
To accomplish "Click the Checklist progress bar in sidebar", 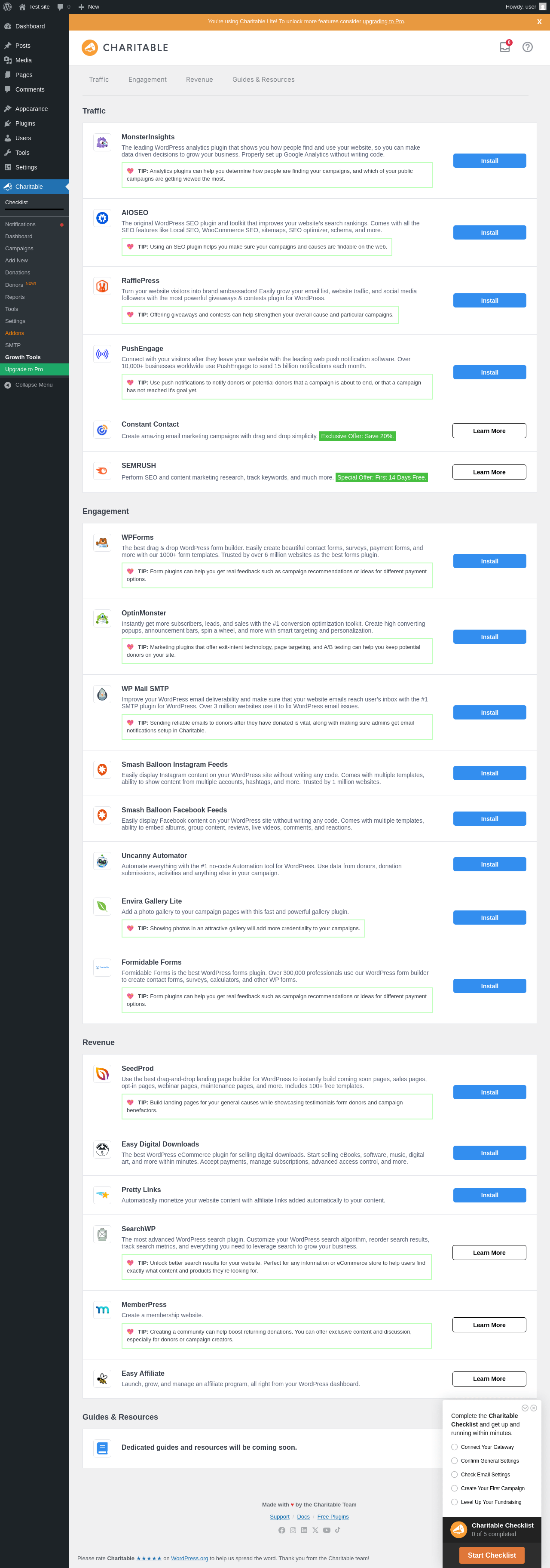I will (x=34, y=209).
